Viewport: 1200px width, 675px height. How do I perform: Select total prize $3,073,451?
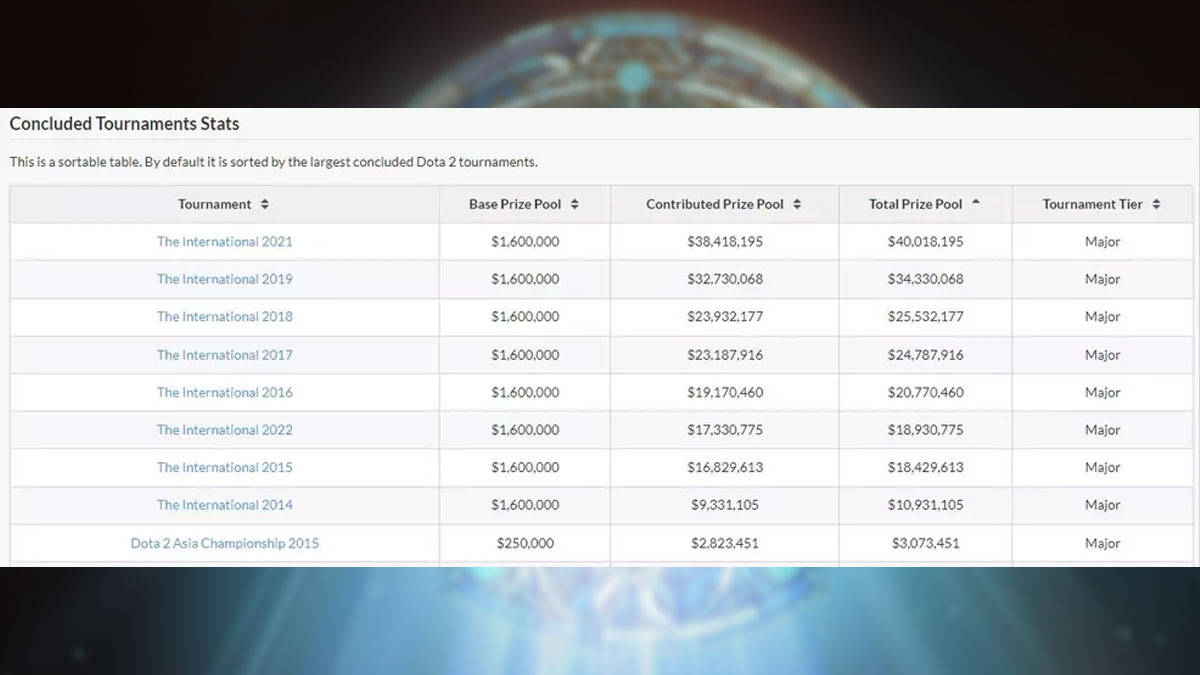[926, 544]
